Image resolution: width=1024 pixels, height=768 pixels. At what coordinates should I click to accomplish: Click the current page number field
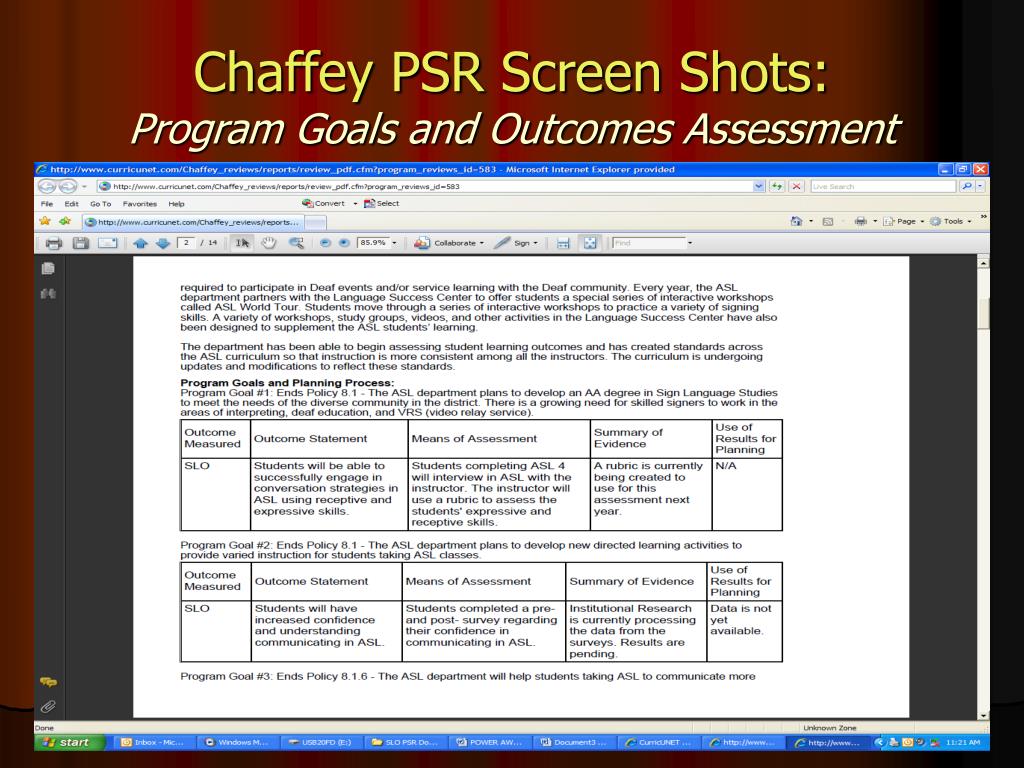[187, 243]
